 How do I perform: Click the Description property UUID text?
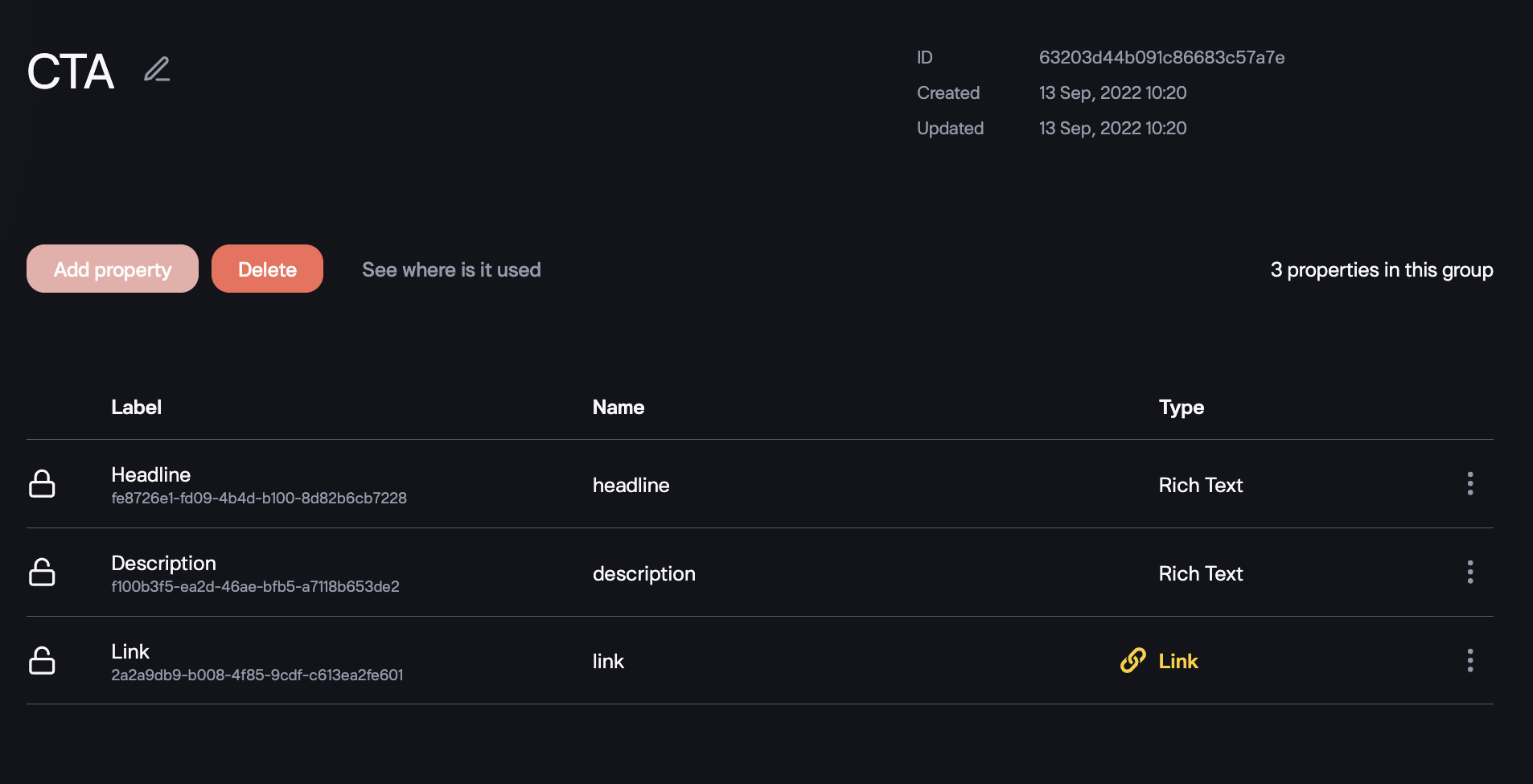coord(255,587)
